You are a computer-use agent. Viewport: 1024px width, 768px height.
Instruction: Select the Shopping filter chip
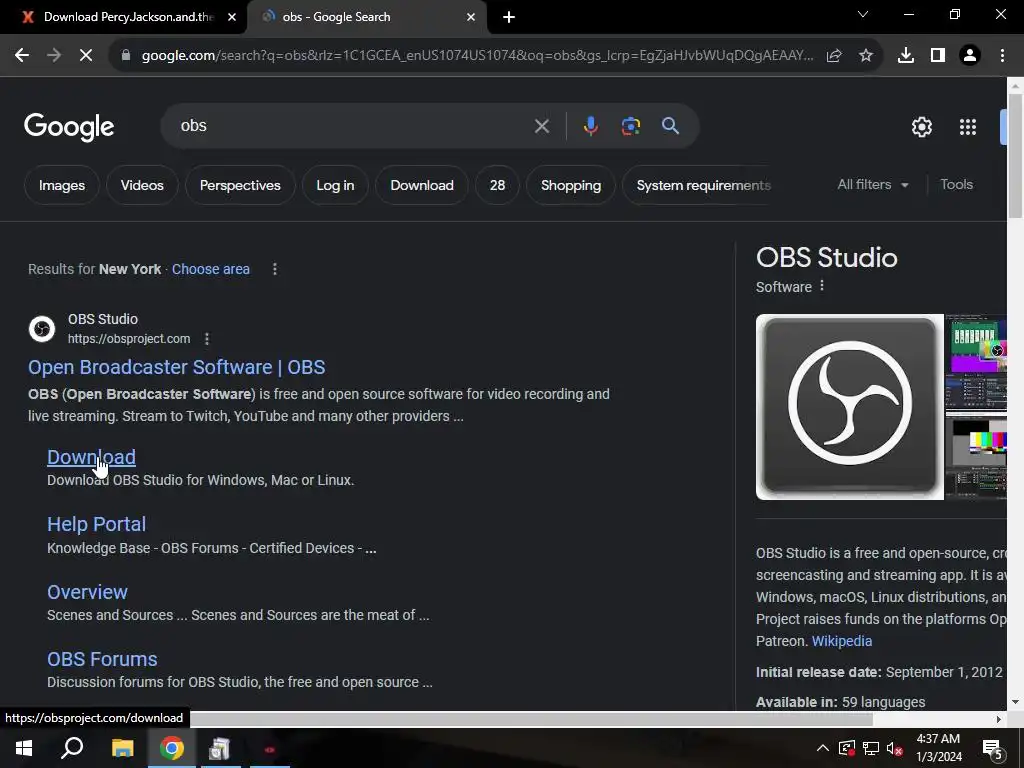pos(571,185)
